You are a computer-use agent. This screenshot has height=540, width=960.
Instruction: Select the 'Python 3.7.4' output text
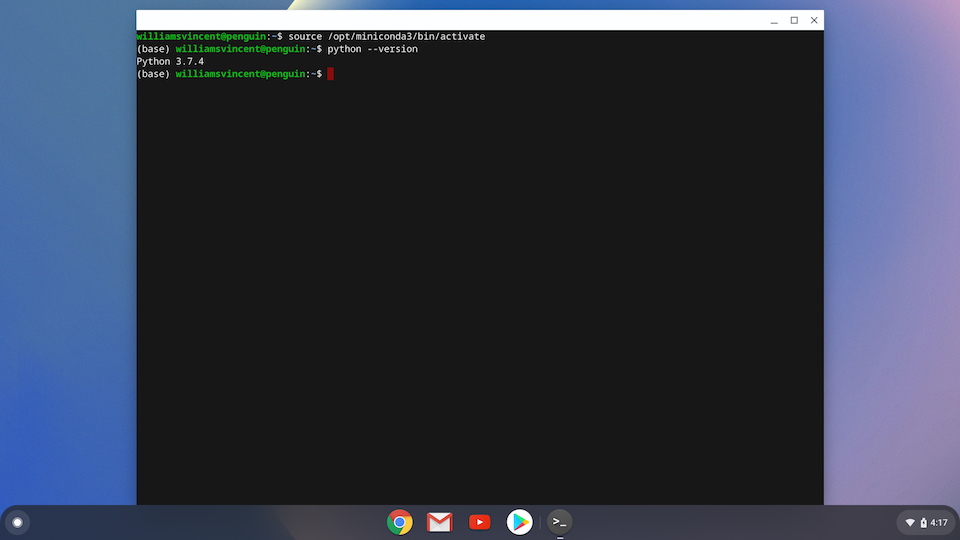click(170, 61)
